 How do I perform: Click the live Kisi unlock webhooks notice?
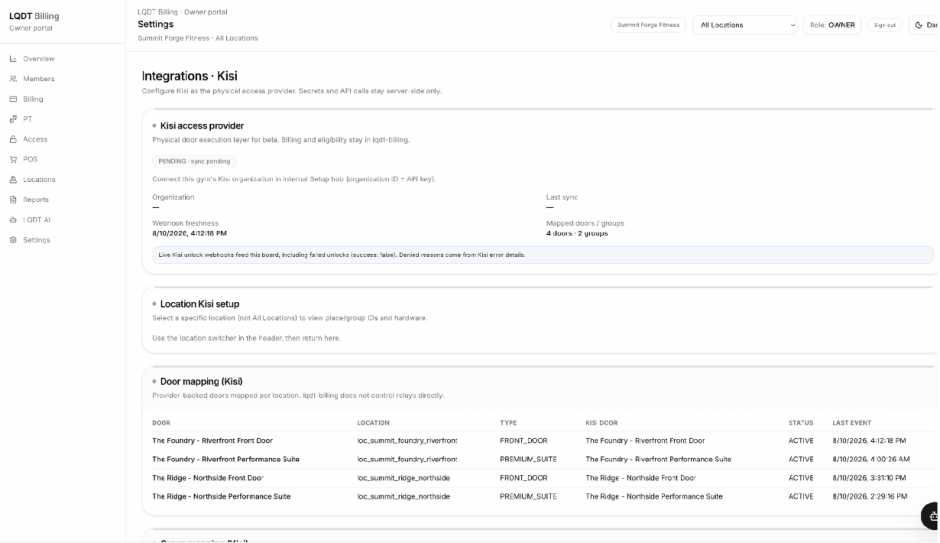[x=543, y=255]
